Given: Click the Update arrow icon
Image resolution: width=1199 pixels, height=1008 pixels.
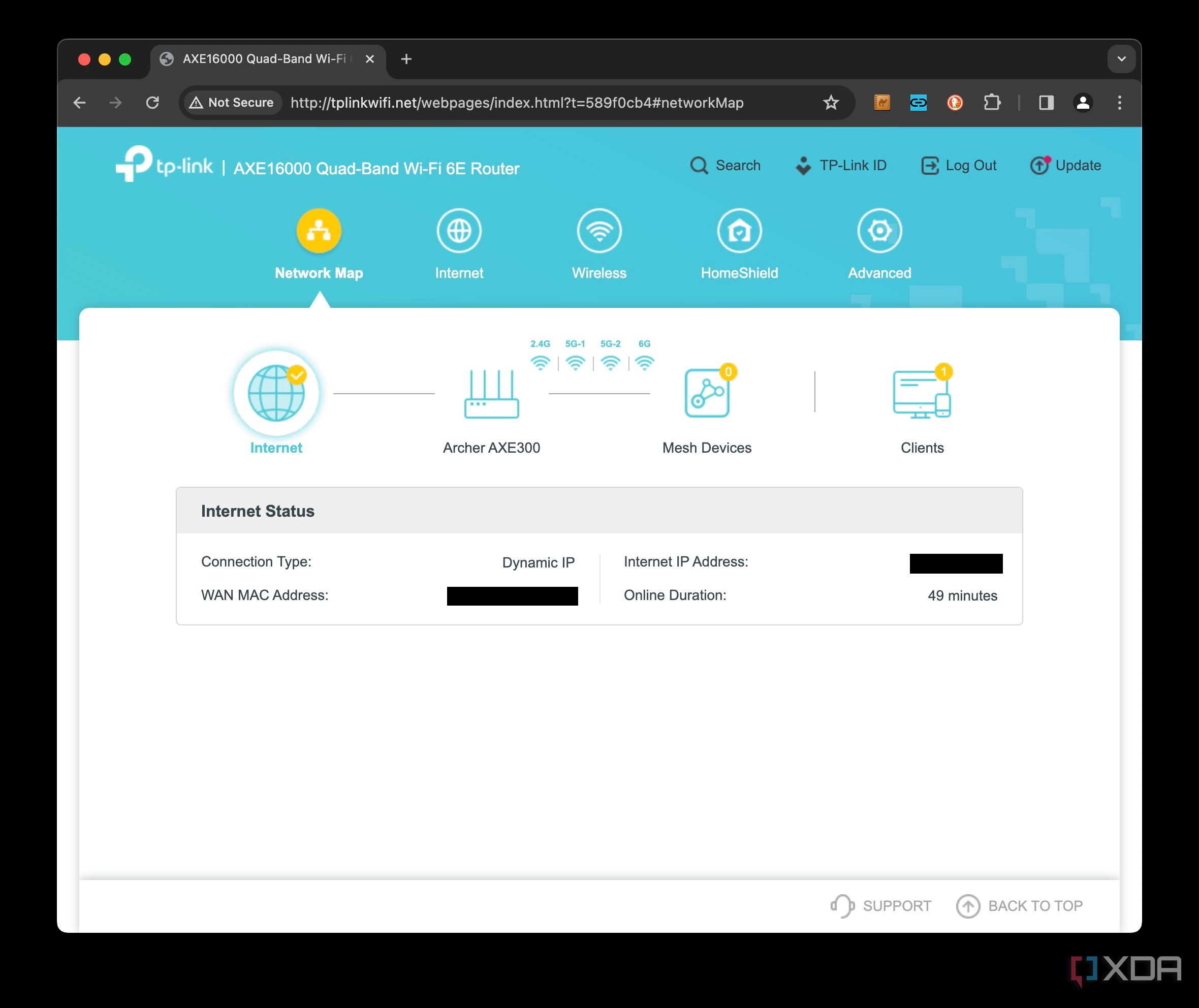Looking at the screenshot, I should (1039, 165).
